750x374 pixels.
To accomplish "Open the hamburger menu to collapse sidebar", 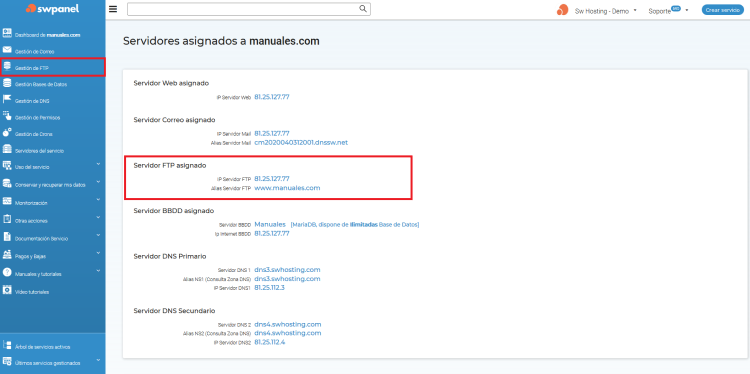I will click(113, 9).
